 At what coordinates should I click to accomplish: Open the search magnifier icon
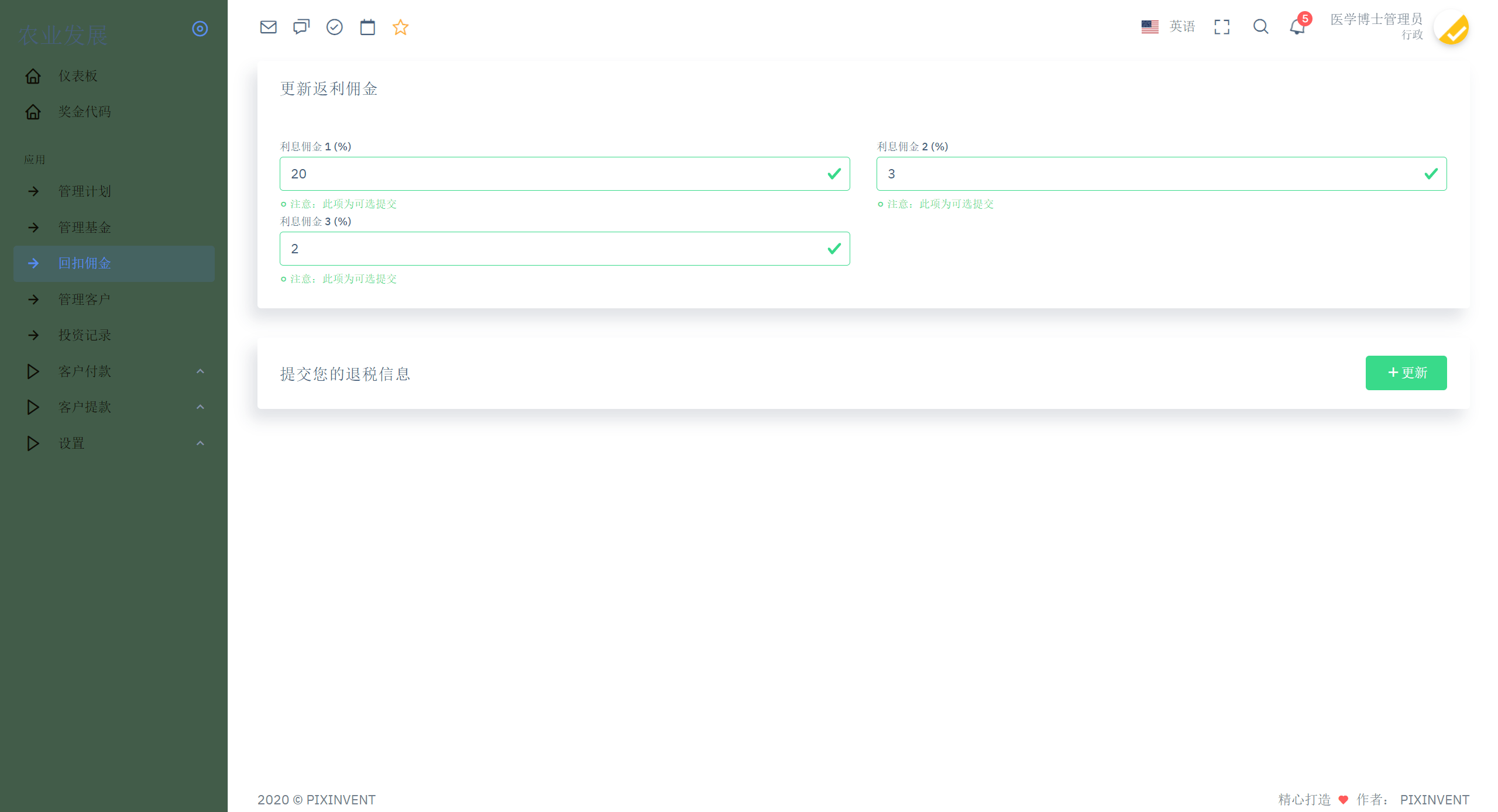[x=1260, y=27]
